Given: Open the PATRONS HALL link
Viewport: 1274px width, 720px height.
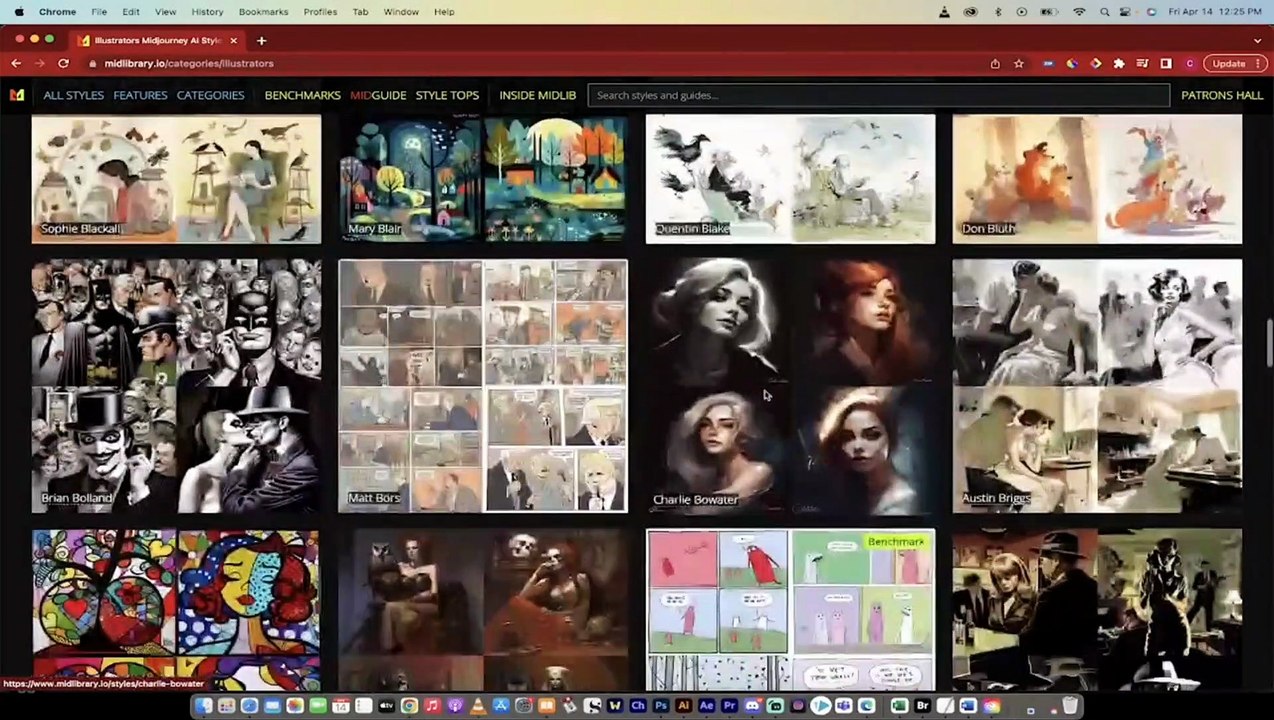Looking at the screenshot, I should [1222, 95].
